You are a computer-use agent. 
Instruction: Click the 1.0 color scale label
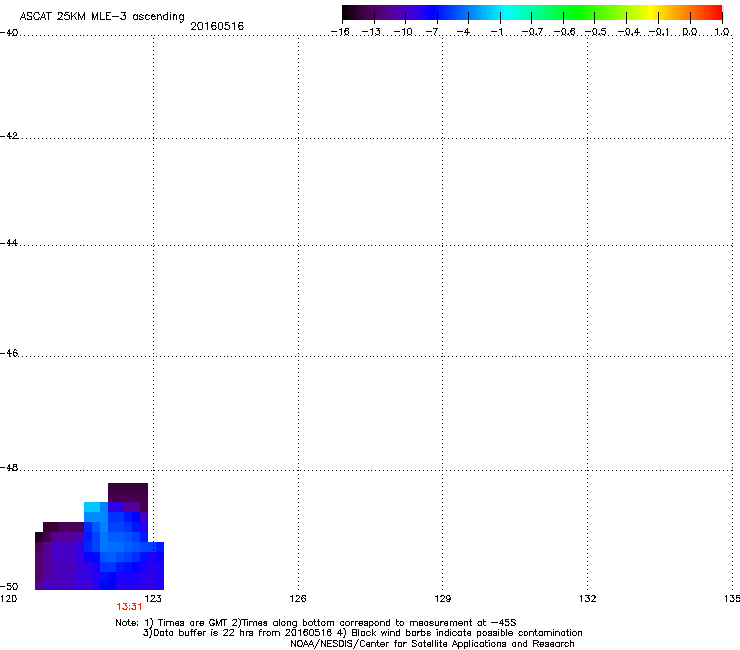(722, 32)
